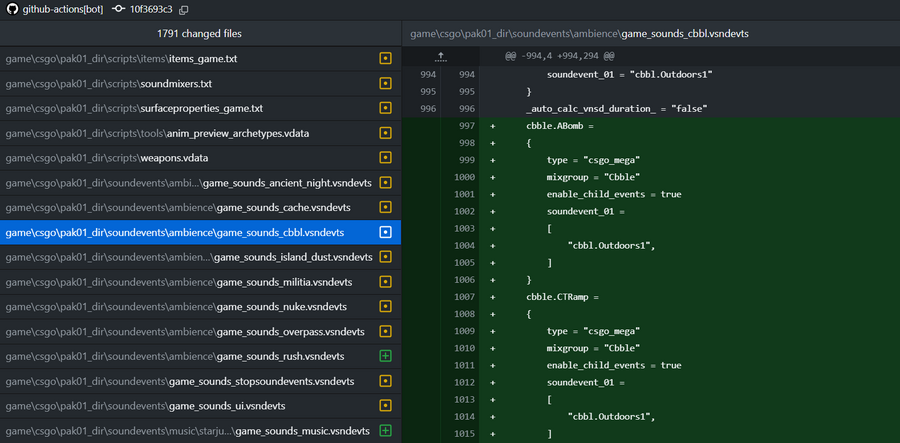Click the commit icon before 10f3693c3
Screen dimensions: 900x443
tap(118, 10)
